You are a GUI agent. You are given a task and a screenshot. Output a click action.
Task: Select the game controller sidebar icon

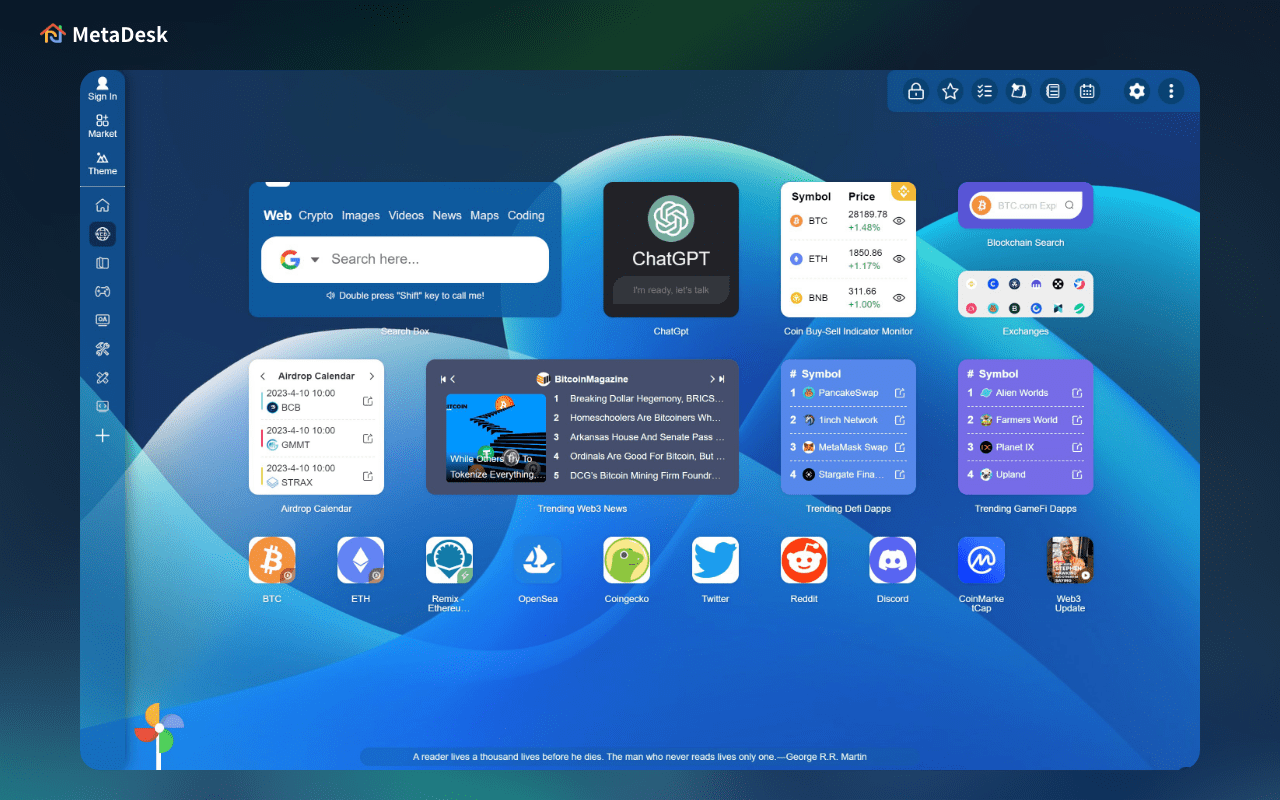tap(102, 292)
